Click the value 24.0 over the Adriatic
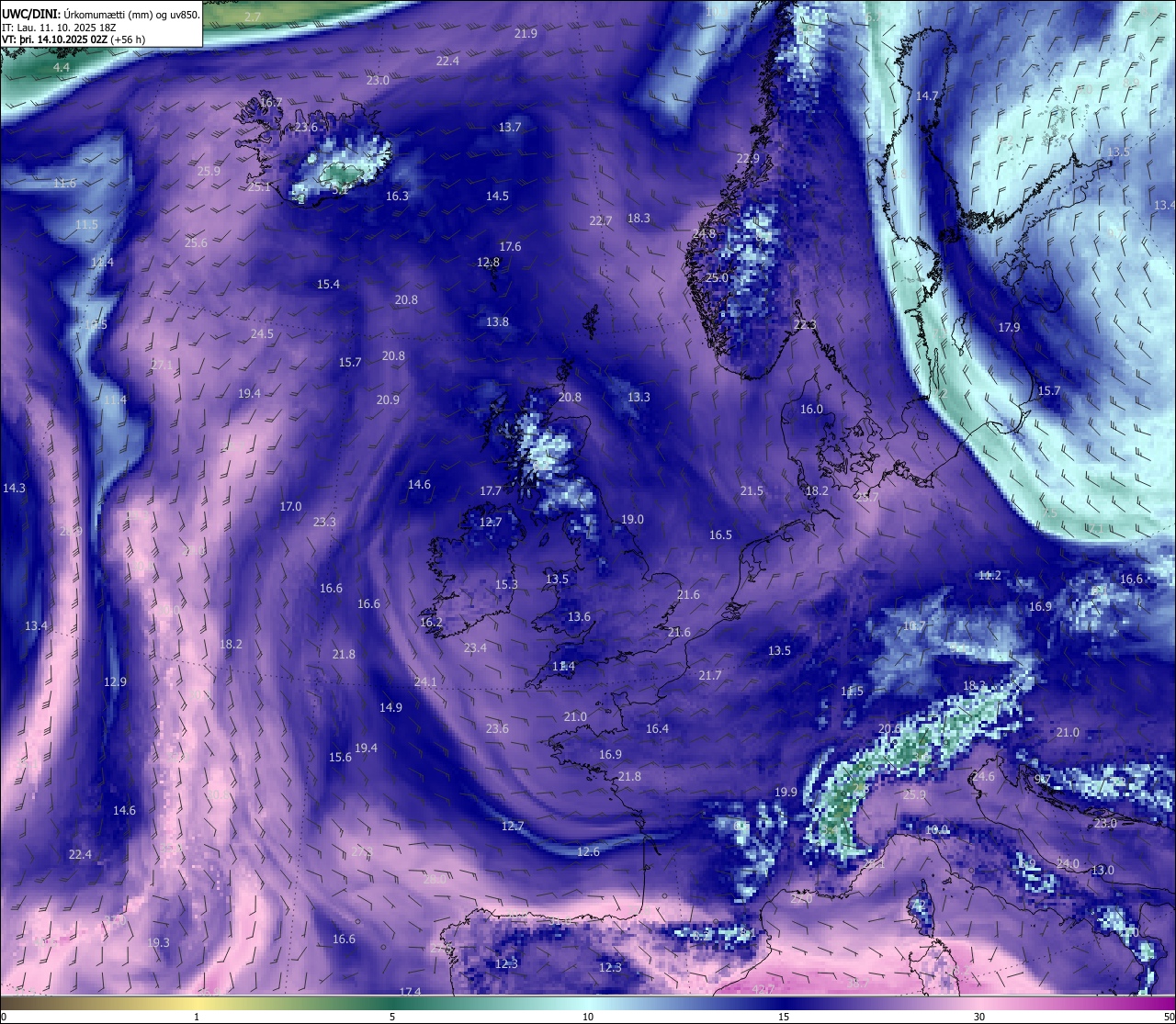The height and width of the screenshot is (1024, 1176). tap(1068, 864)
